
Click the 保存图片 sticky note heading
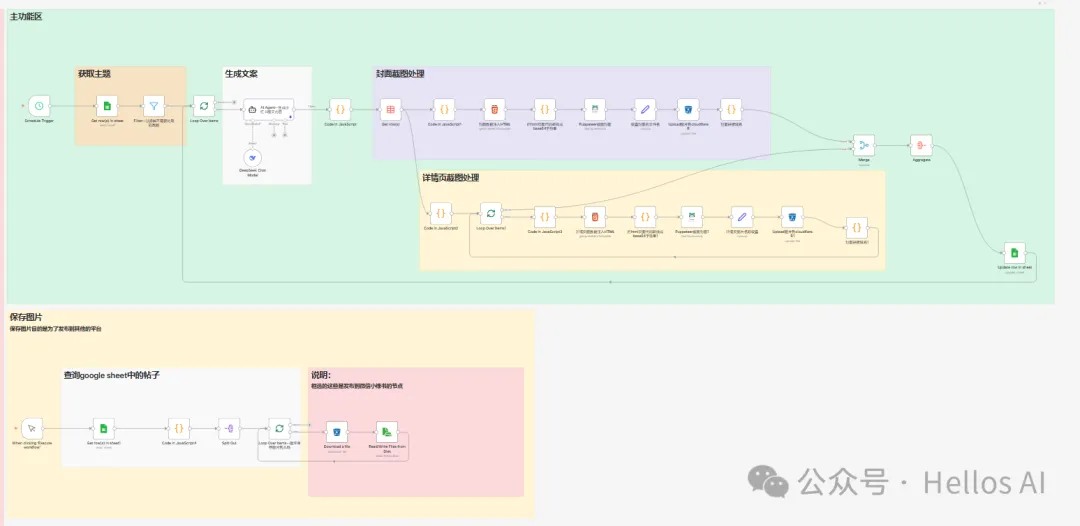27,317
